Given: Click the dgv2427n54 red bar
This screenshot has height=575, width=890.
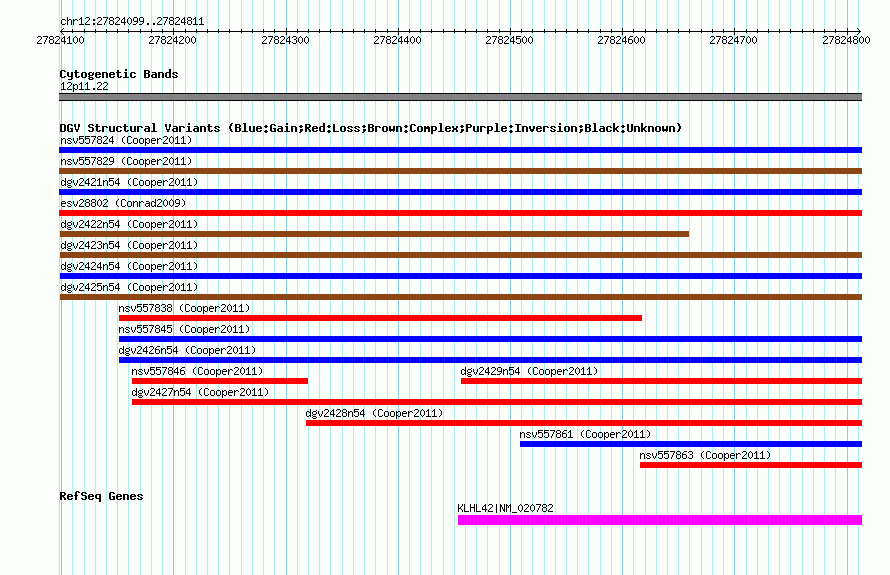Looking at the screenshot, I should [497, 402].
